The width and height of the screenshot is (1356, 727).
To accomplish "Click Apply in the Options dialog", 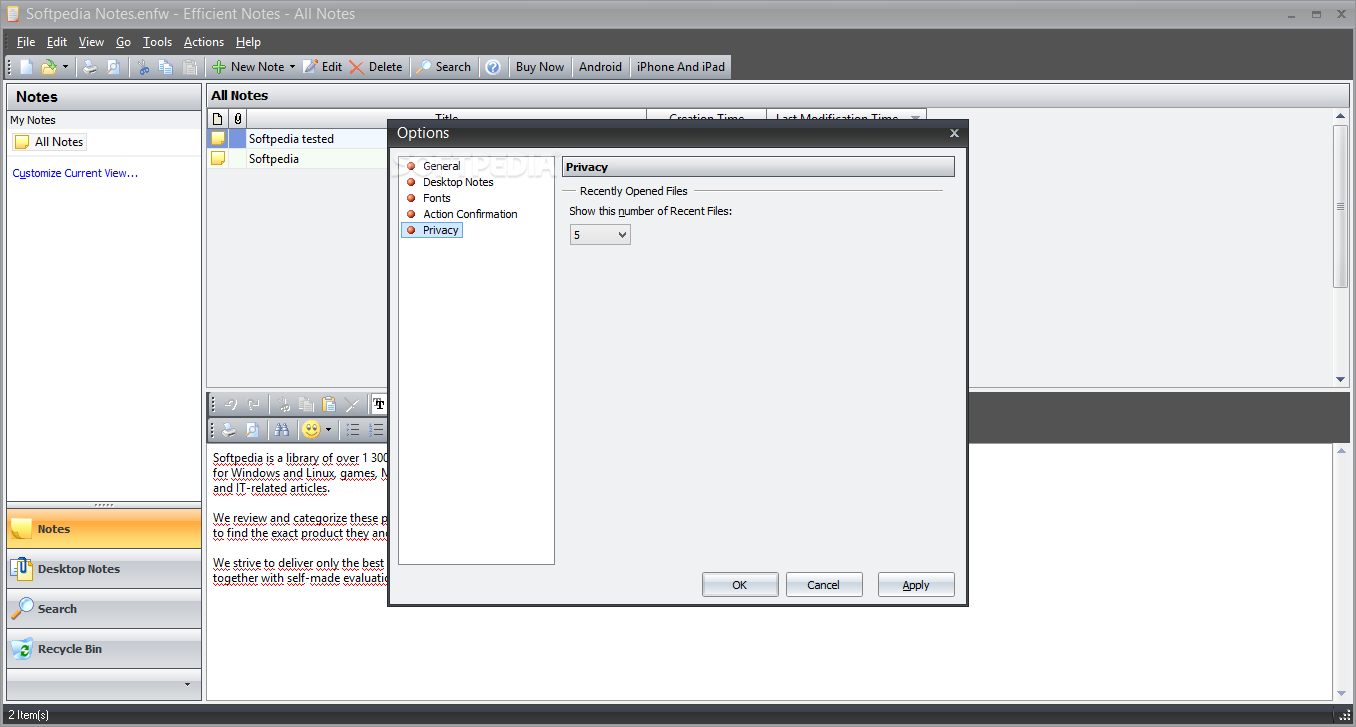I will tap(916, 585).
